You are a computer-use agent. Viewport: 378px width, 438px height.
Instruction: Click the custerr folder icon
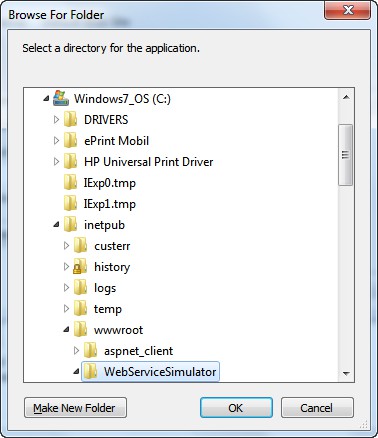[81, 246]
